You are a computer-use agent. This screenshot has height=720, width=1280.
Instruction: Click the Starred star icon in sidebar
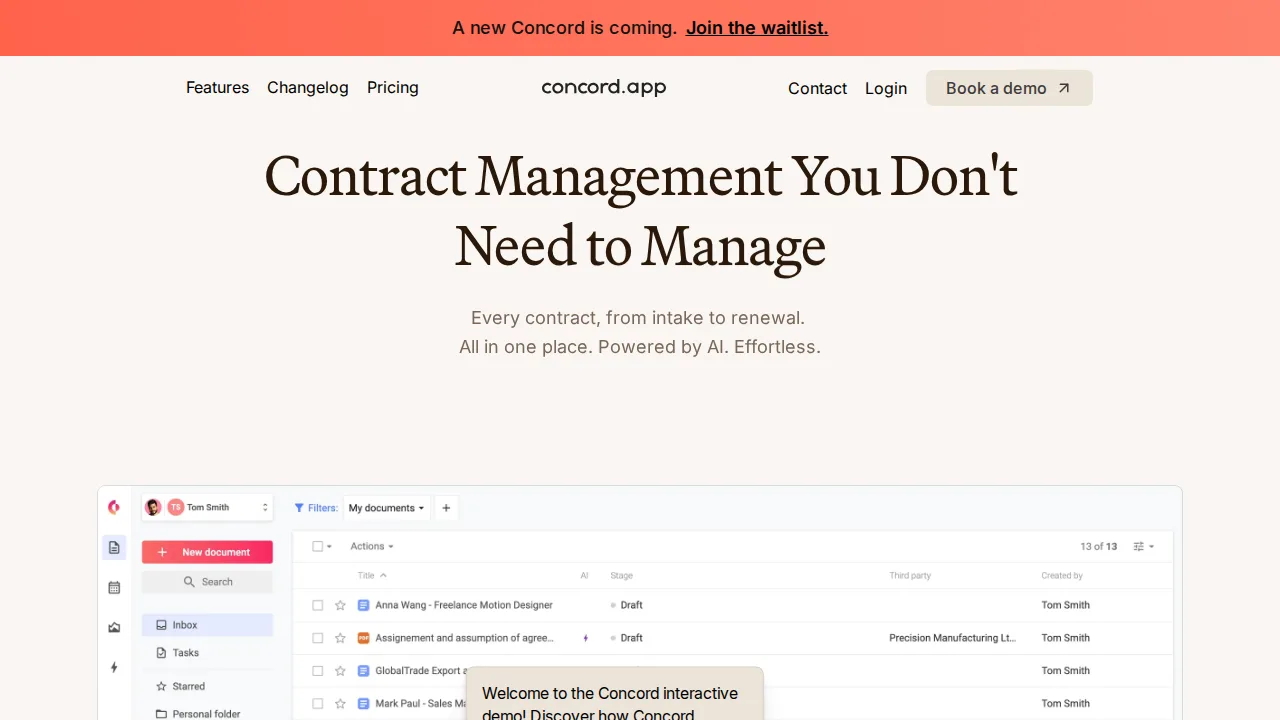click(161, 687)
